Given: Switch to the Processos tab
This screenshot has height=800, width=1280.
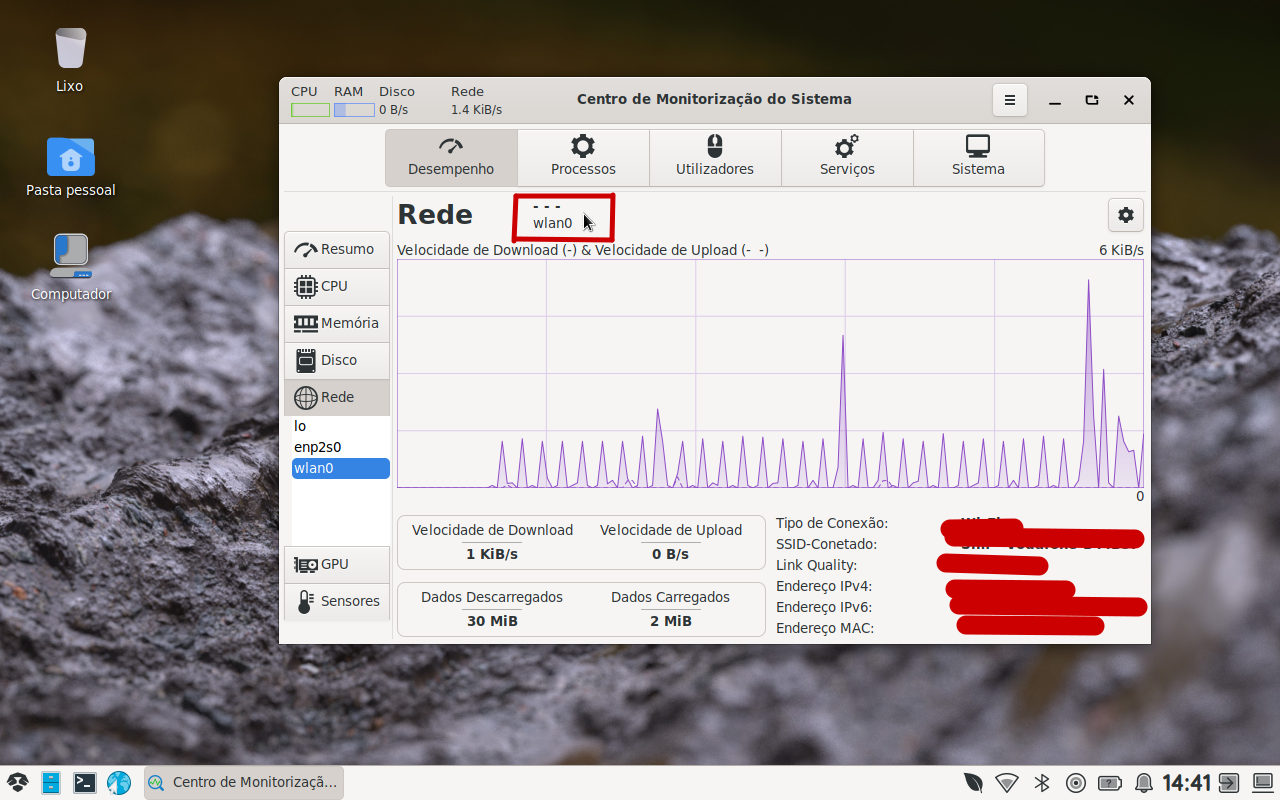Looking at the screenshot, I should [583, 157].
